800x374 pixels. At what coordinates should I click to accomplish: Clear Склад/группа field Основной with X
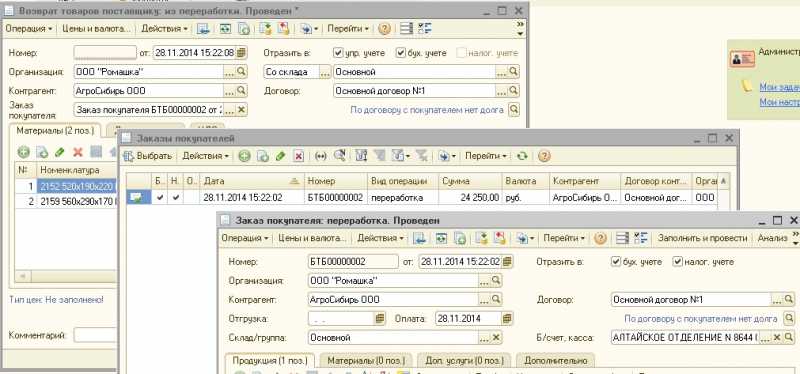point(496,337)
